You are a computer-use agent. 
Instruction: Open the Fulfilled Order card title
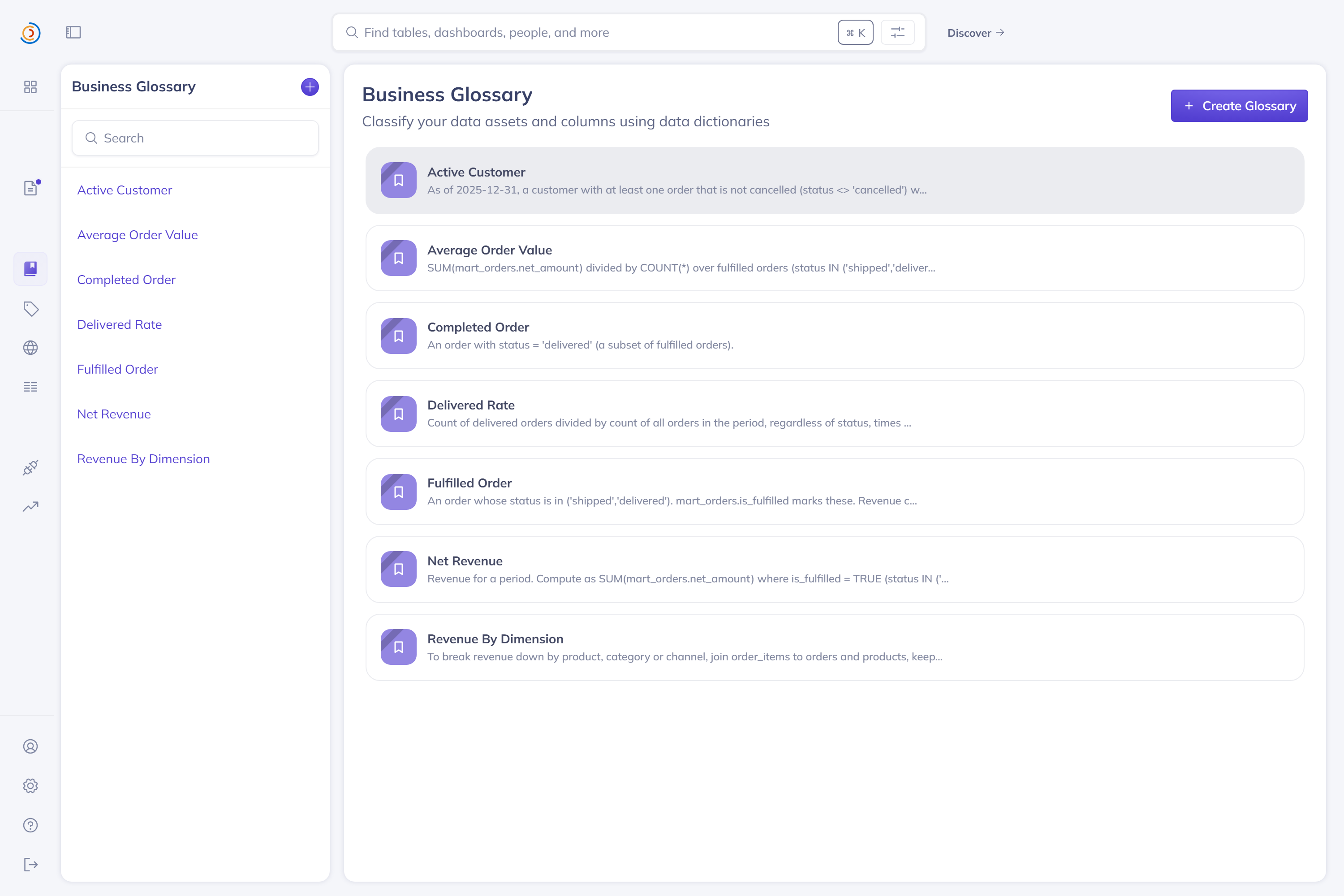coord(470,483)
